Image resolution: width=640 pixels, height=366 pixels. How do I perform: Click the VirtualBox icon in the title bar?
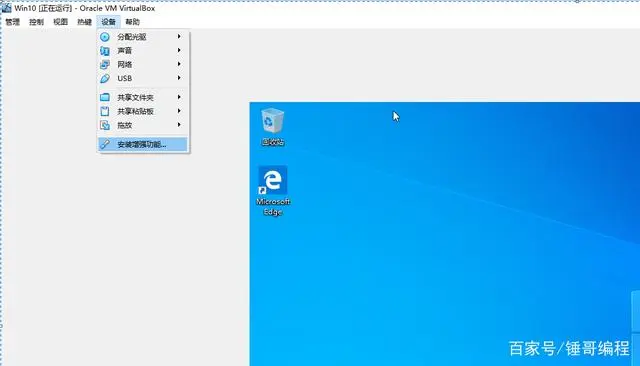coord(7,7)
